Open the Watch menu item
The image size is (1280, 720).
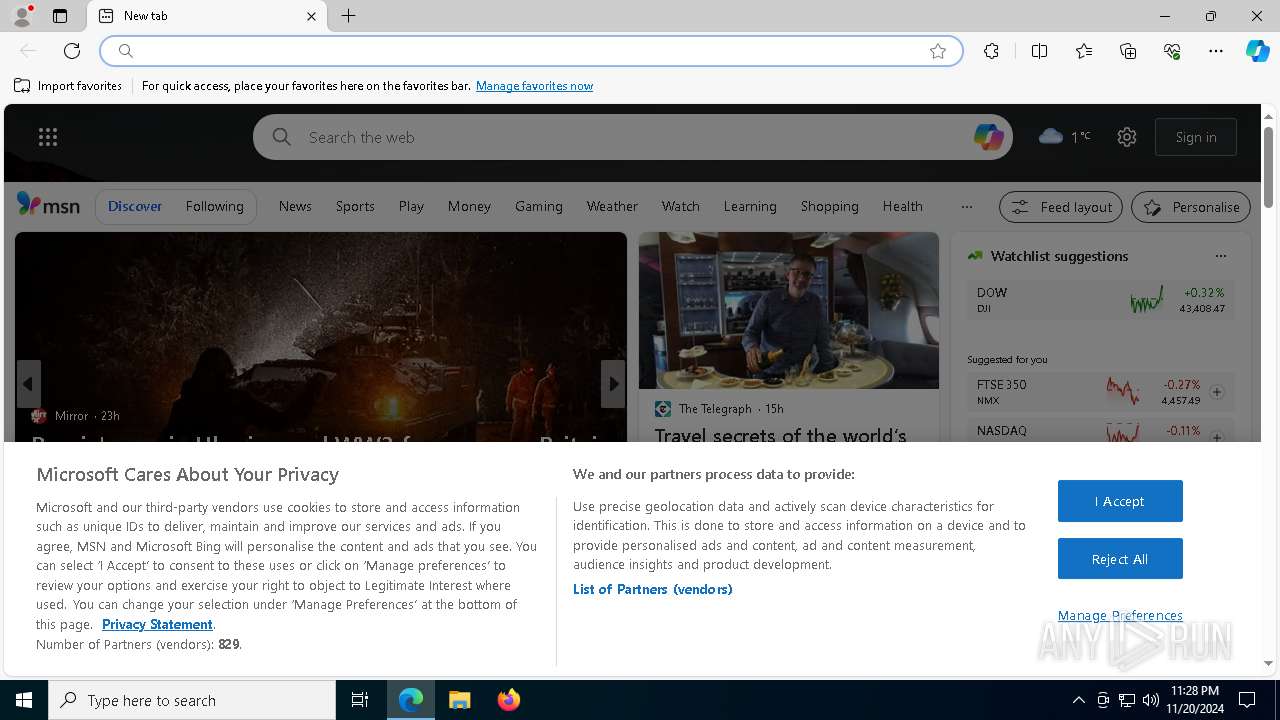click(x=680, y=206)
